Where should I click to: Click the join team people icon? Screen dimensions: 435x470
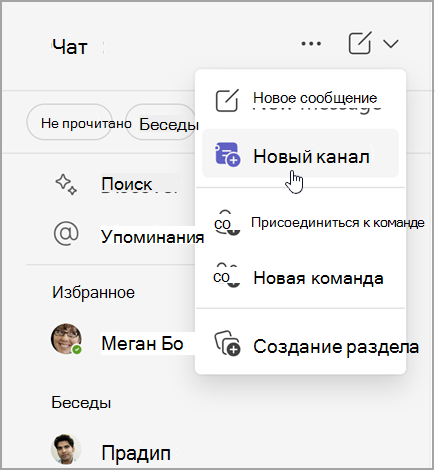(227, 223)
